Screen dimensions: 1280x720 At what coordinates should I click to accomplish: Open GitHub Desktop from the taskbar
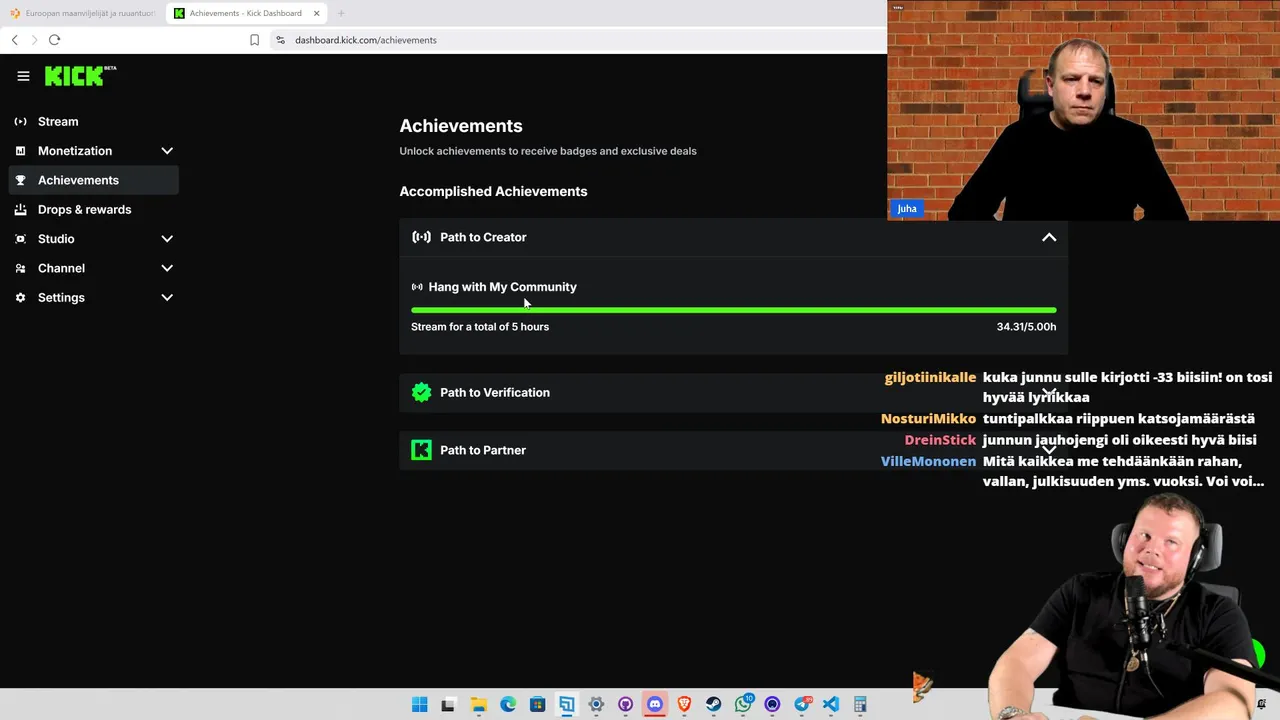tap(625, 704)
